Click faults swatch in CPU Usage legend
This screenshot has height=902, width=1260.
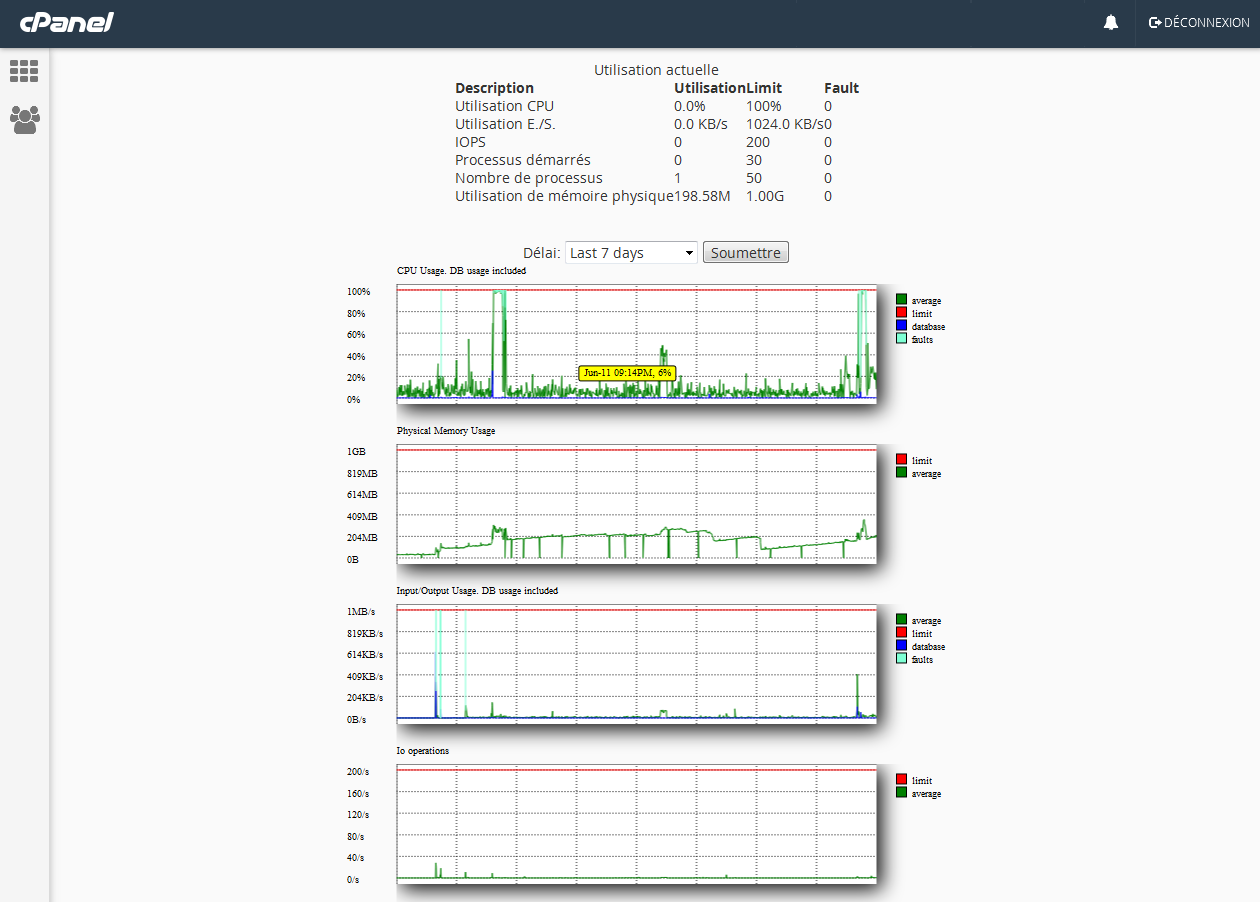tap(902, 339)
